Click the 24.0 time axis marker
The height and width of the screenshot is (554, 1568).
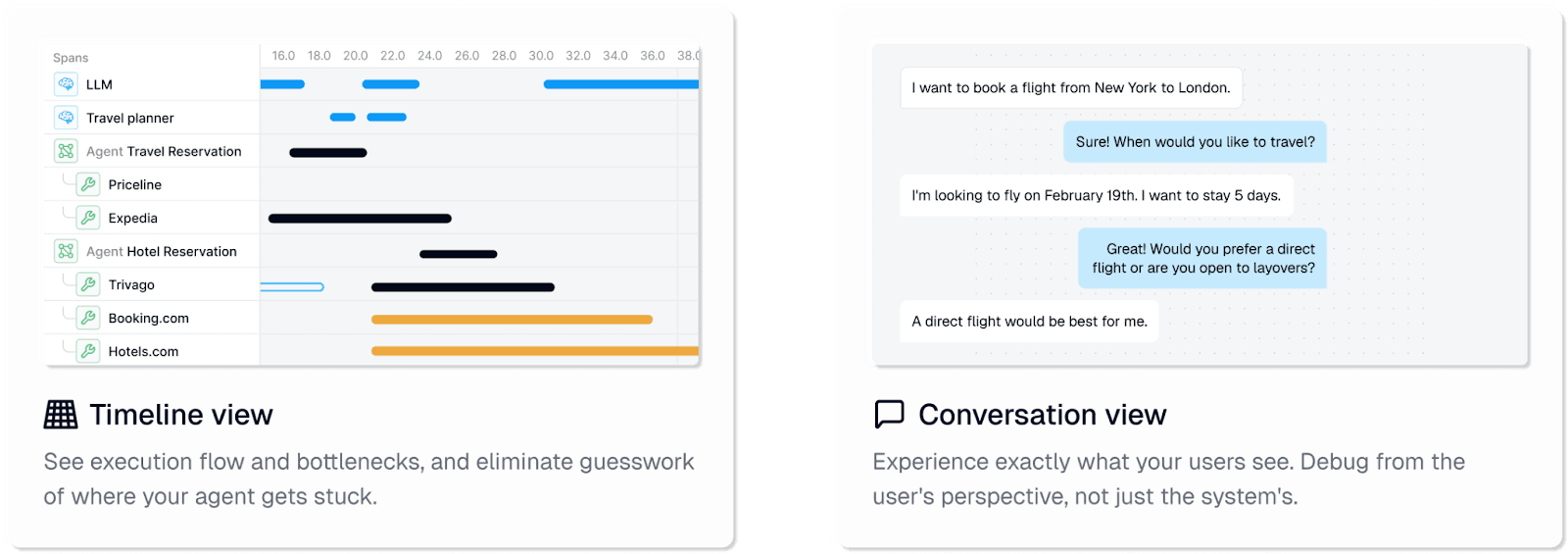coord(429,56)
